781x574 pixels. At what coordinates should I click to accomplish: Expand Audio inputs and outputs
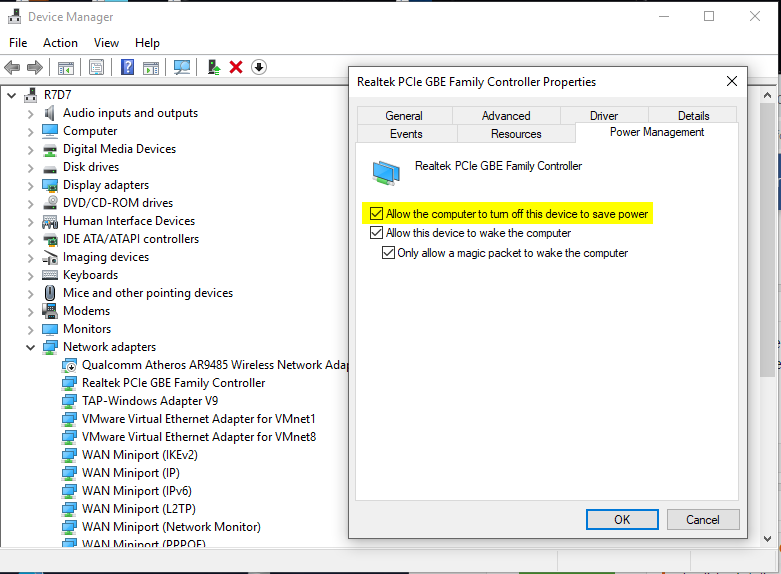[30, 114]
